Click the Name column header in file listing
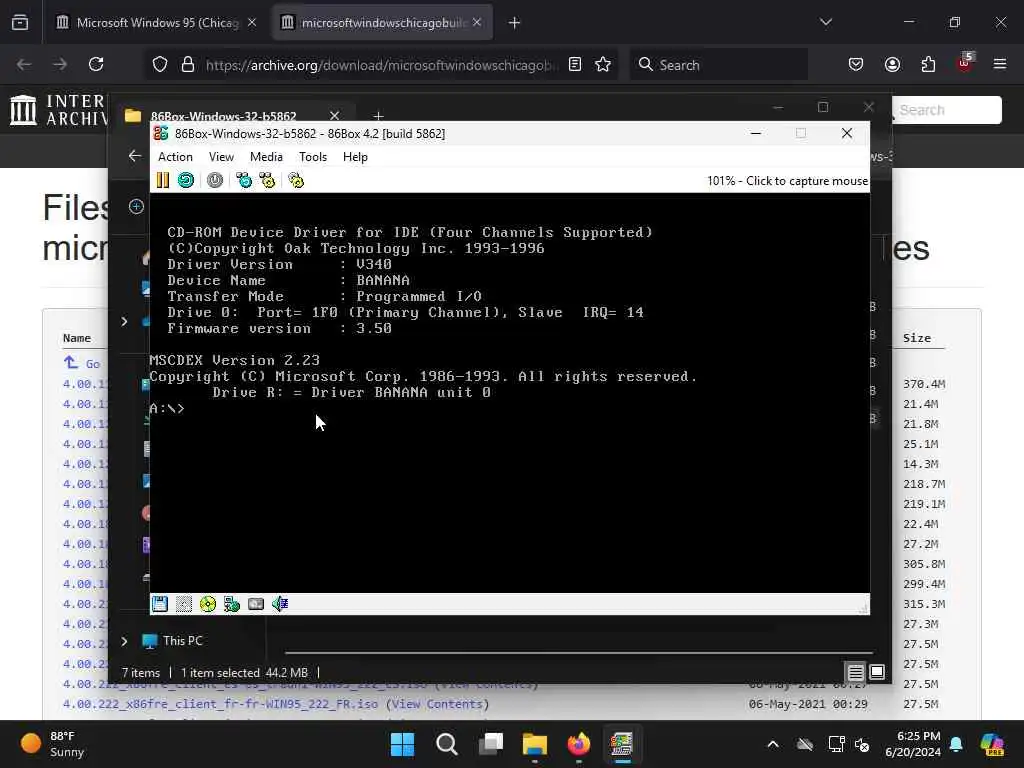 76,338
